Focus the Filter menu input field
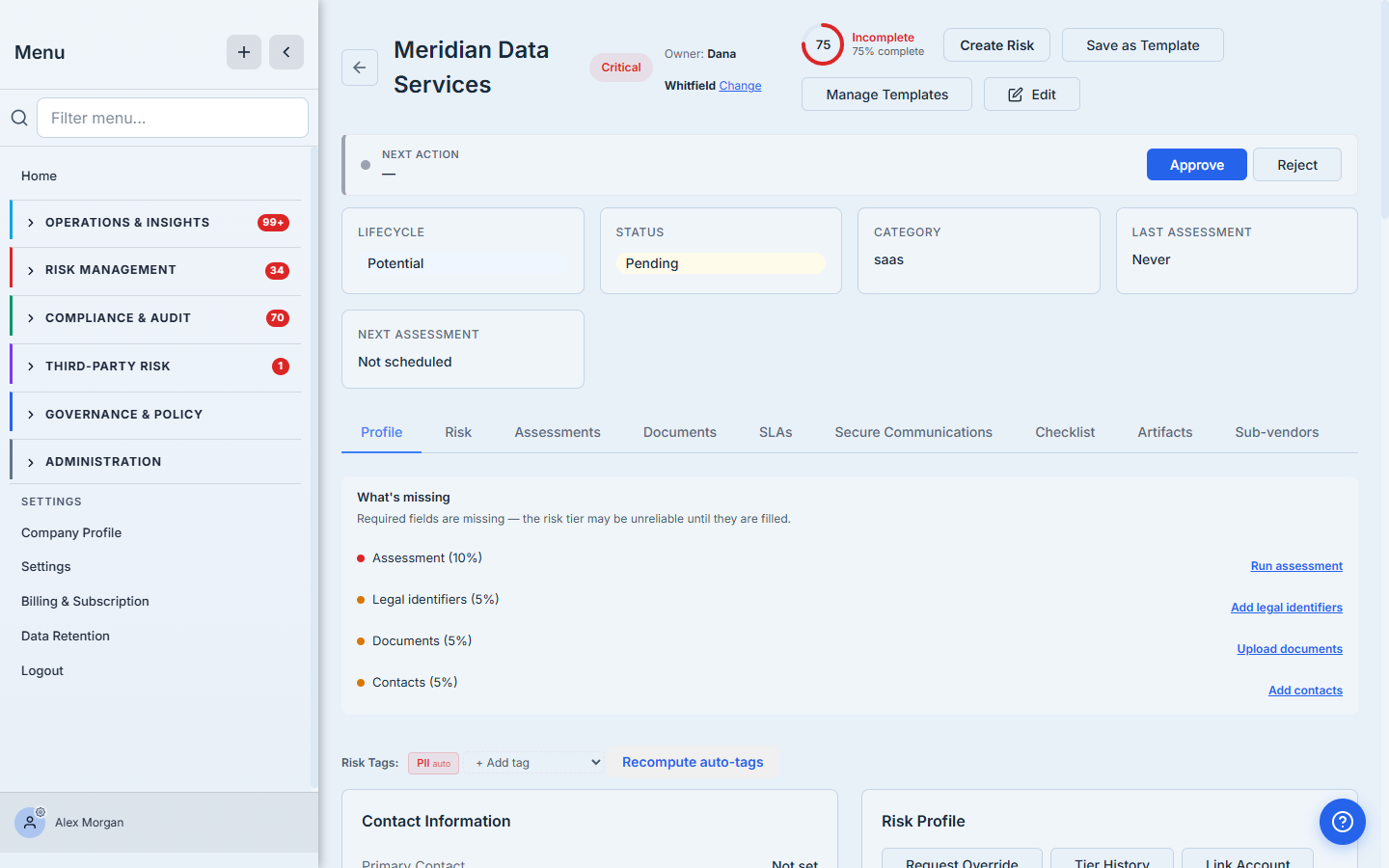The height and width of the screenshot is (868, 1389). (x=173, y=118)
